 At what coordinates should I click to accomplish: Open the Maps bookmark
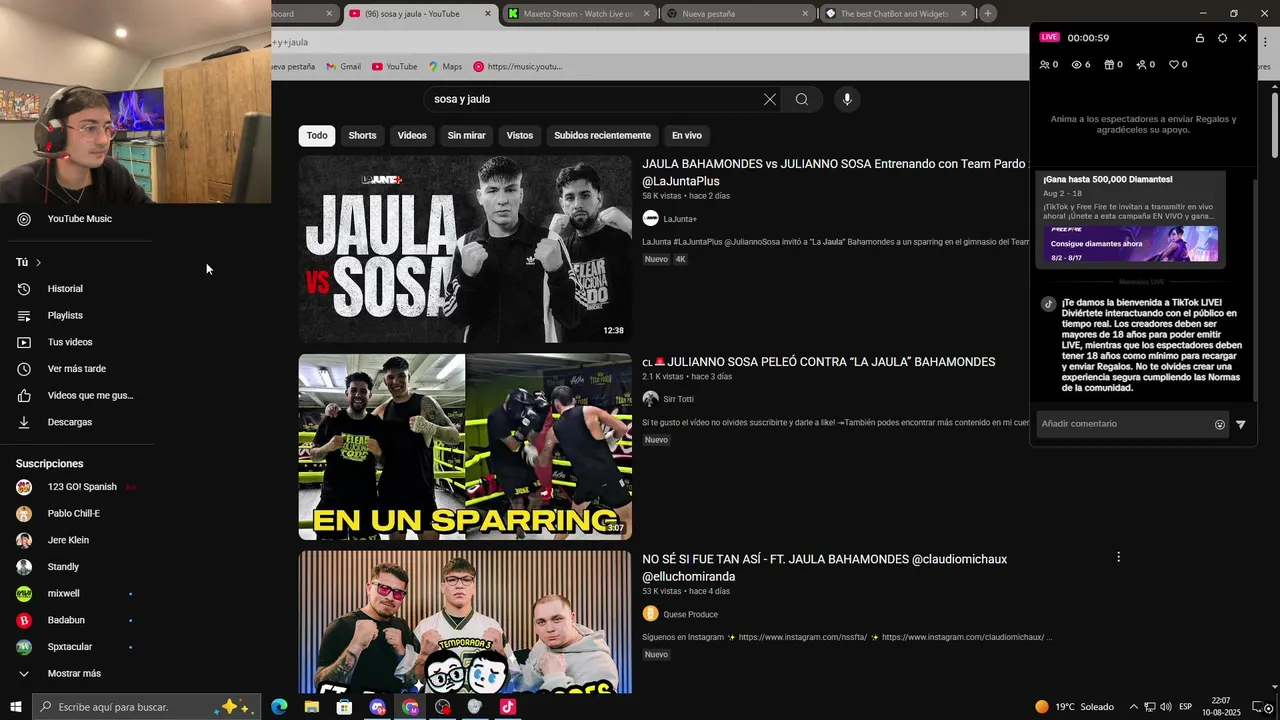pos(445,67)
